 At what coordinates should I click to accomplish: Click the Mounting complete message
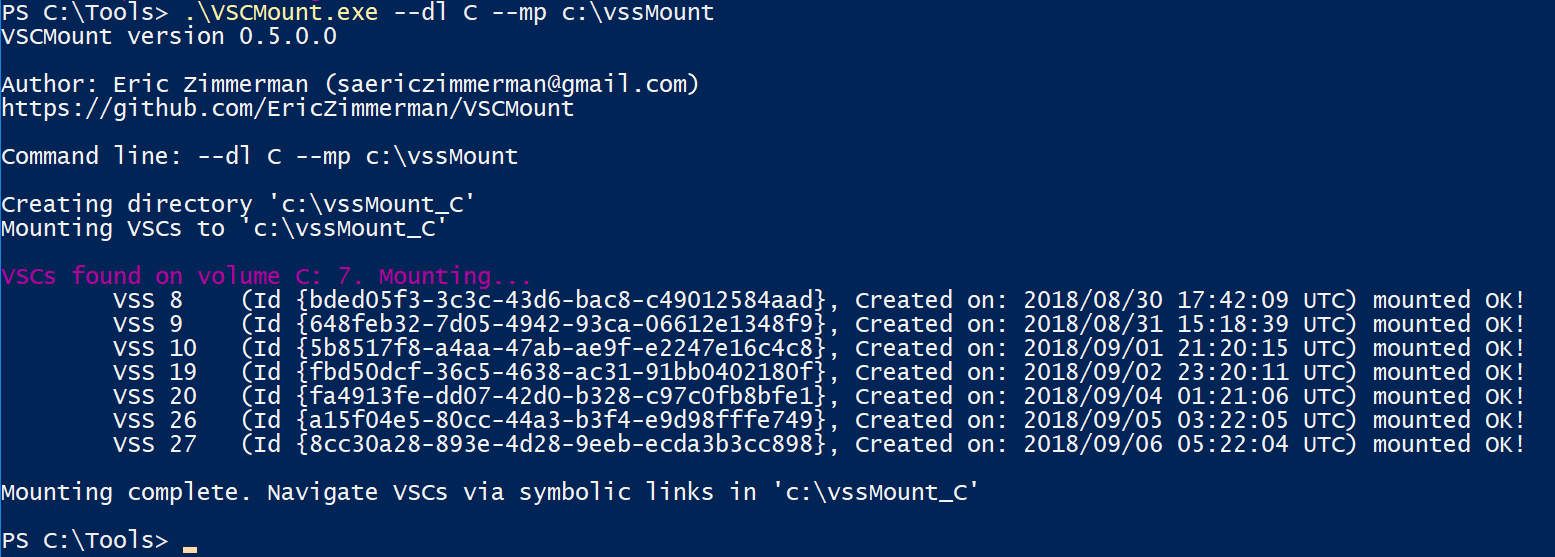tap(487, 492)
